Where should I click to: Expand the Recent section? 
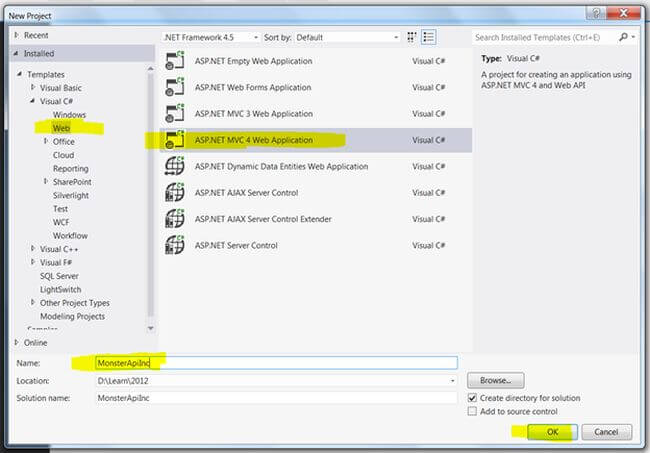click(16, 35)
